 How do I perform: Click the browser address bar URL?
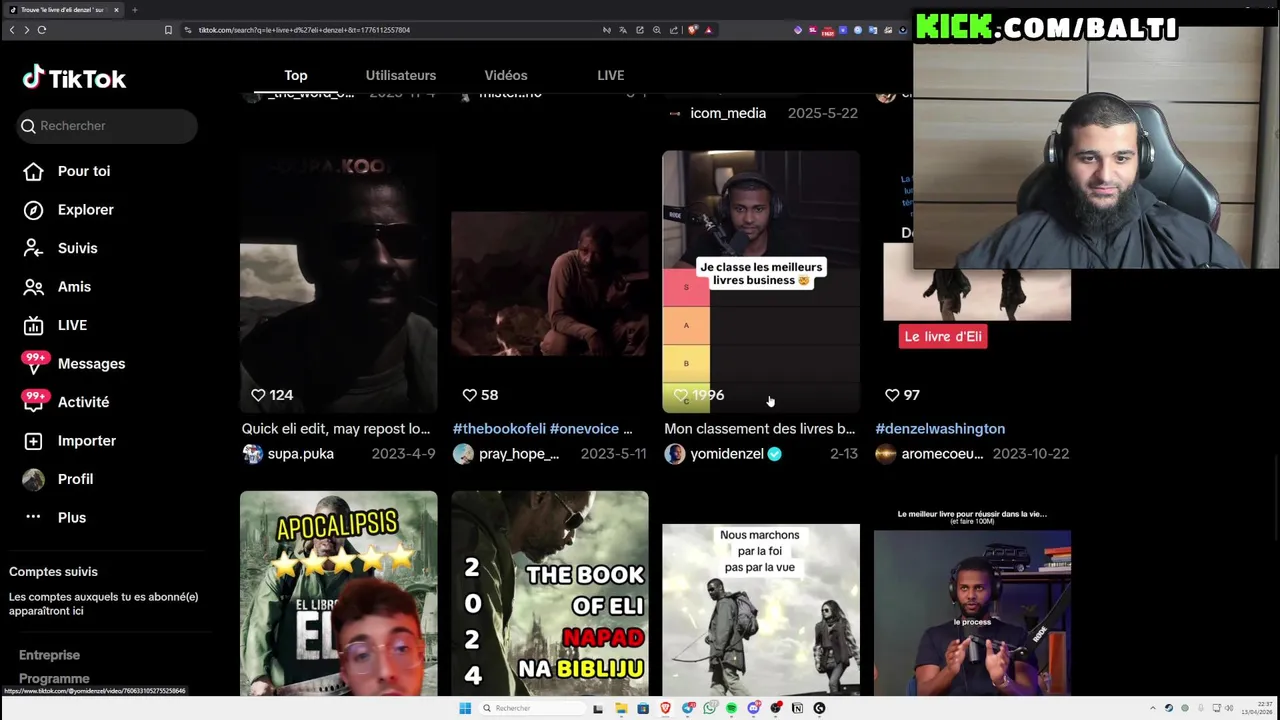pyautogui.click(x=304, y=30)
